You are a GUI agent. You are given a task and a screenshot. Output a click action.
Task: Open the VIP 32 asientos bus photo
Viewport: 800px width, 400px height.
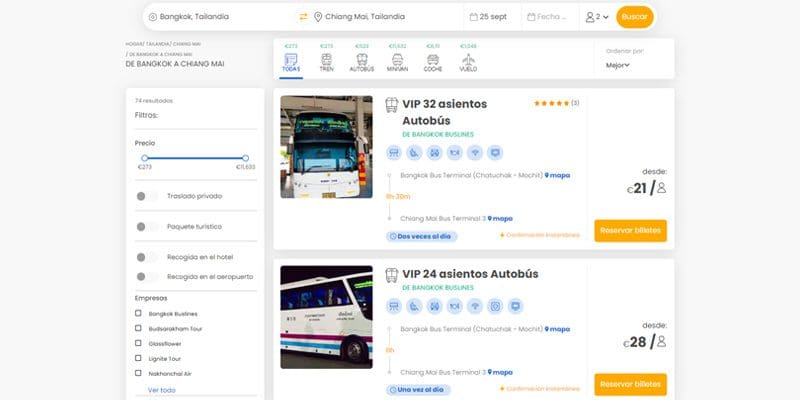tap(327, 147)
